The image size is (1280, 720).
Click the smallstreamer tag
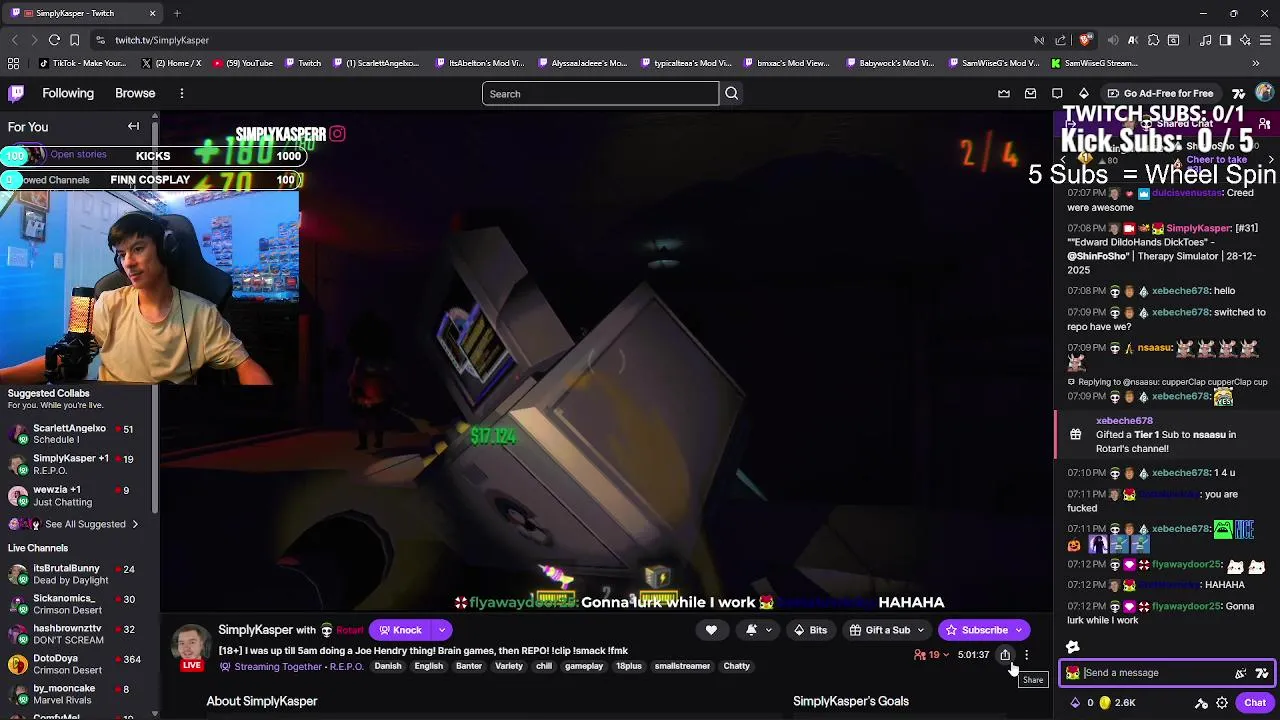coord(682,666)
